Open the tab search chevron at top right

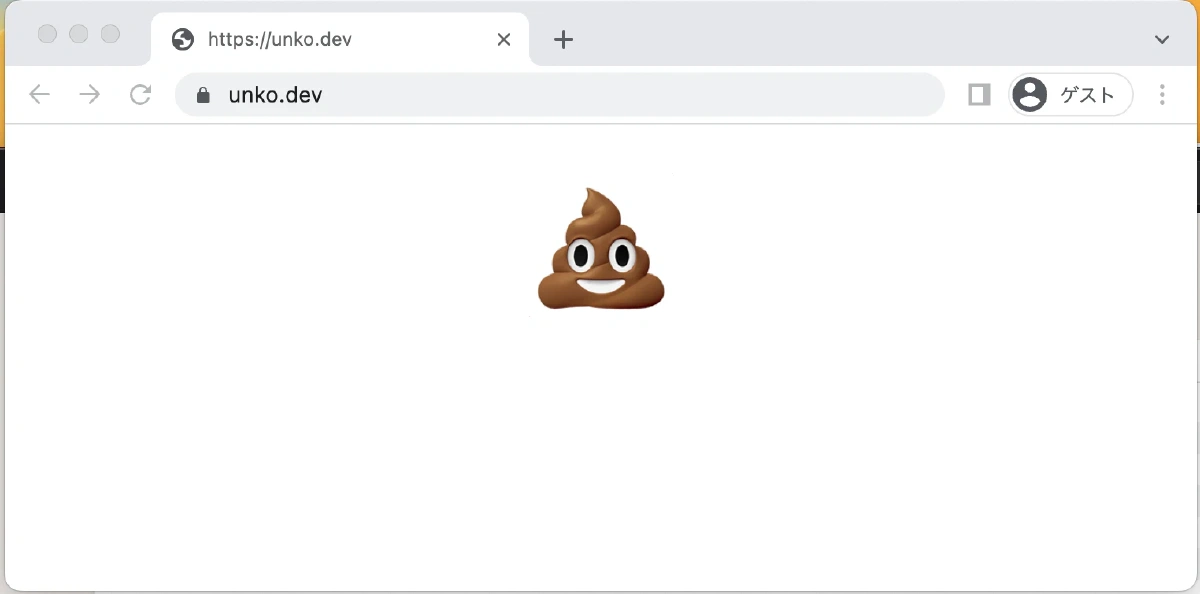[1161, 39]
